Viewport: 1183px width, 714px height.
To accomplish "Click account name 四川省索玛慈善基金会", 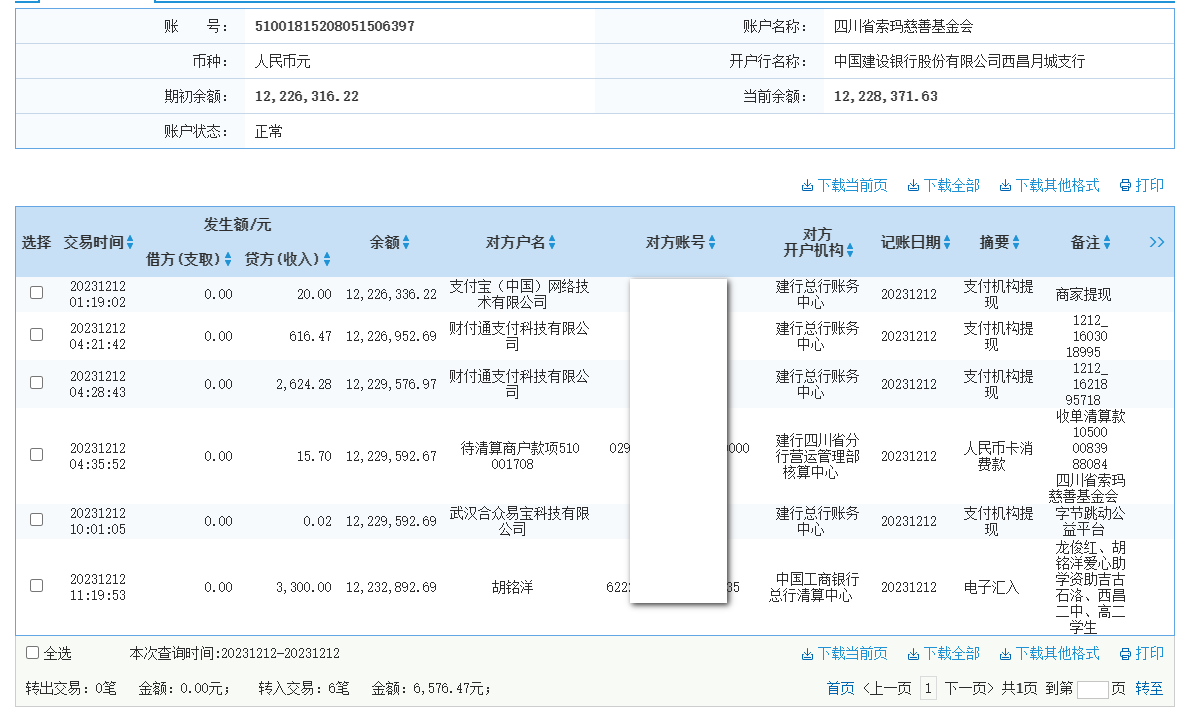I will click(903, 26).
